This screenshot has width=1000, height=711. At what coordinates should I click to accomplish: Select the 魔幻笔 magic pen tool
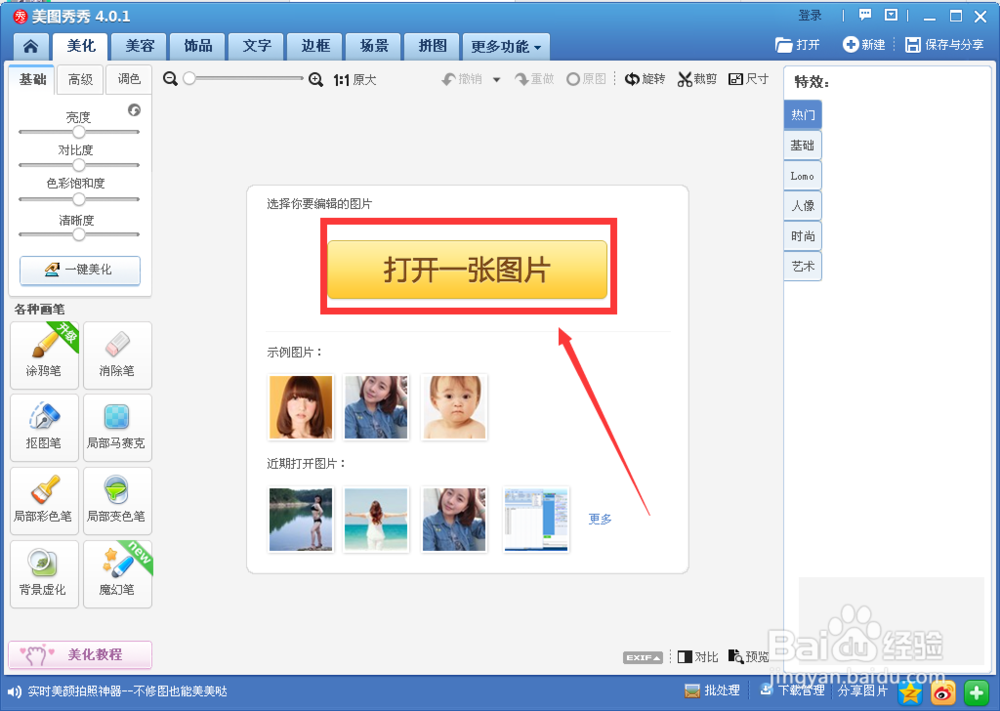pos(117,574)
